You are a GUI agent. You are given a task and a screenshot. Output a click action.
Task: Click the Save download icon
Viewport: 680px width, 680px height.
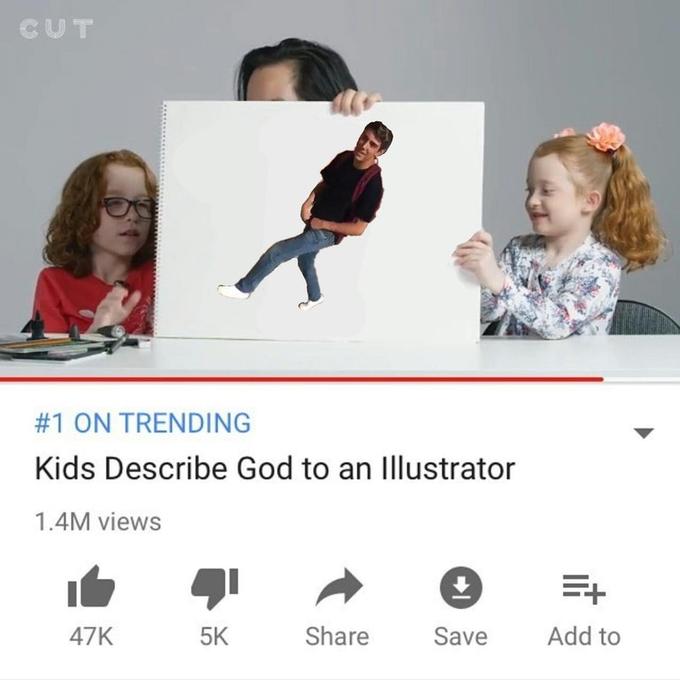pos(461,587)
